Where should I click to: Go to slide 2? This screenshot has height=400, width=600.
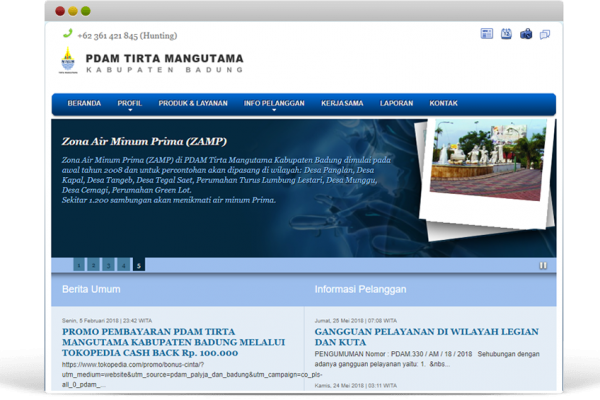pyautogui.click(x=93, y=265)
